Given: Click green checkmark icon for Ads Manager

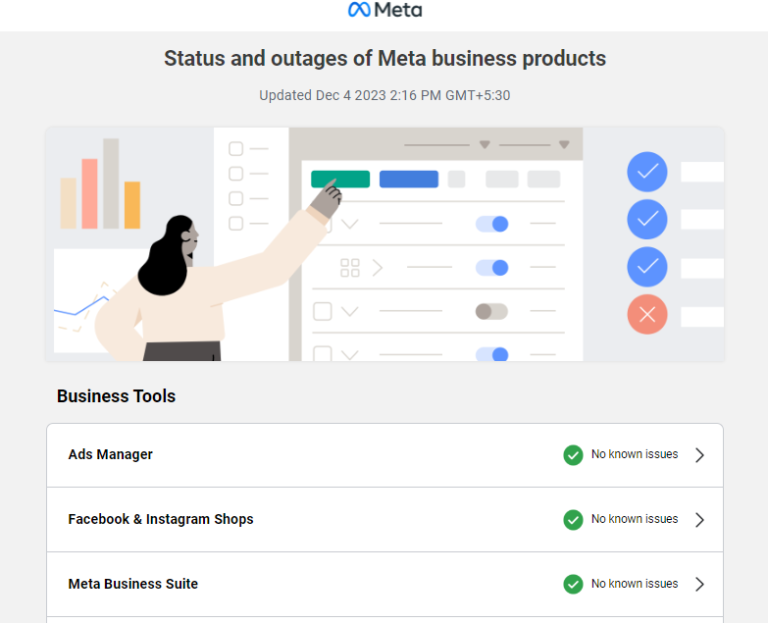Looking at the screenshot, I should click(x=573, y=455).
